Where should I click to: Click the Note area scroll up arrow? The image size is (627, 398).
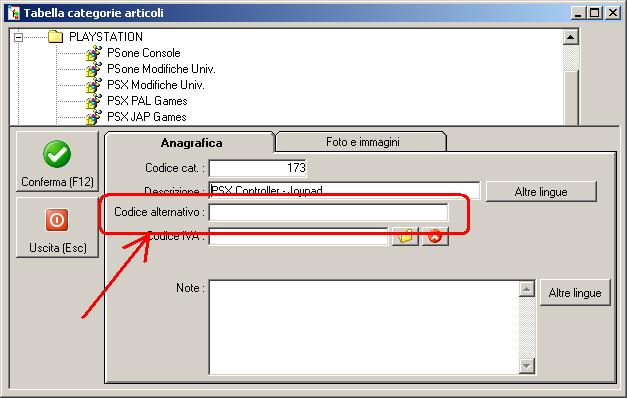coord(527,289)
